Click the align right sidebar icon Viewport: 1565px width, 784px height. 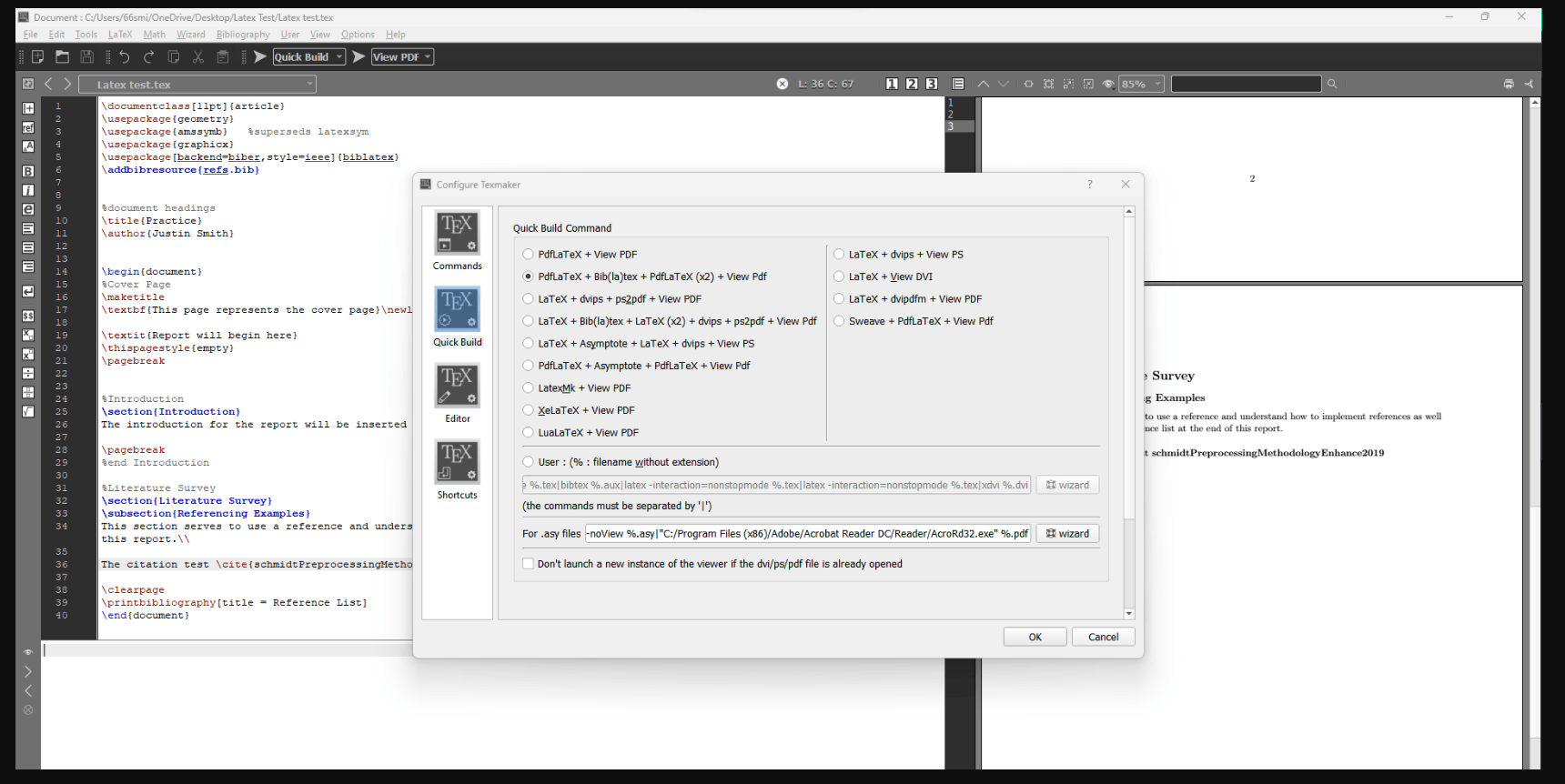click(x=28, y=266)
